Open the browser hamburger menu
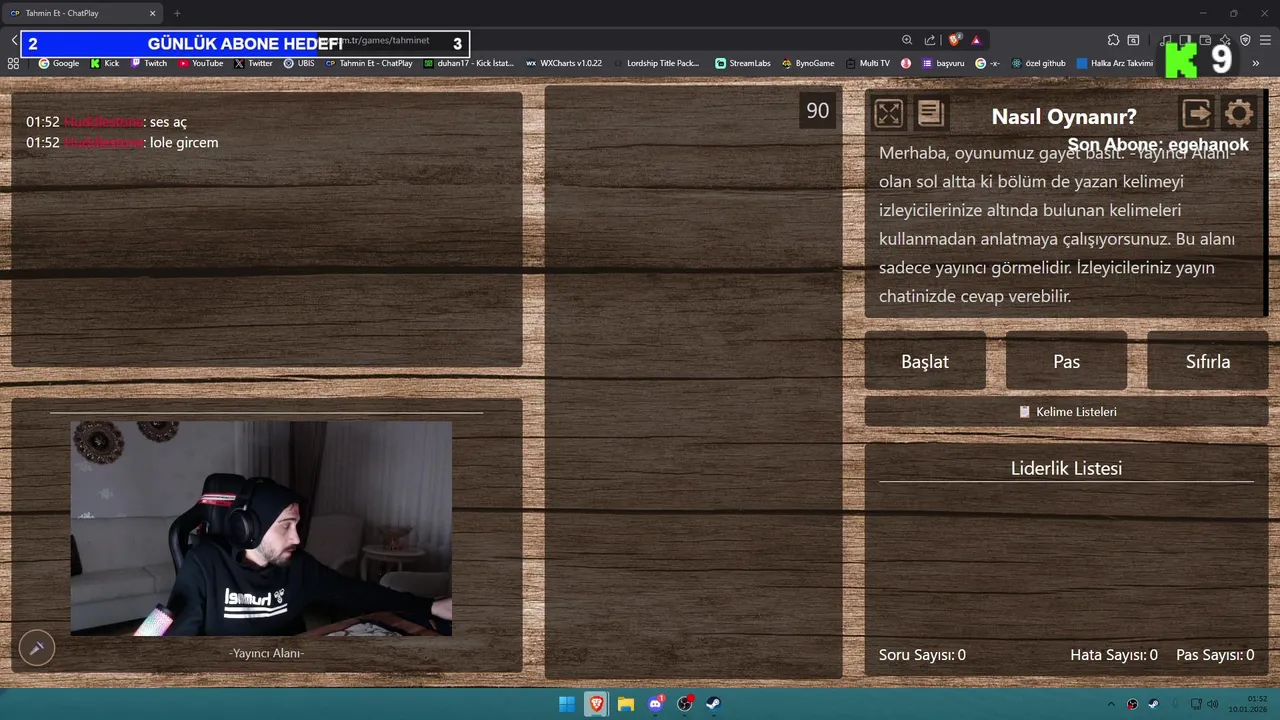 [1265, 40]
